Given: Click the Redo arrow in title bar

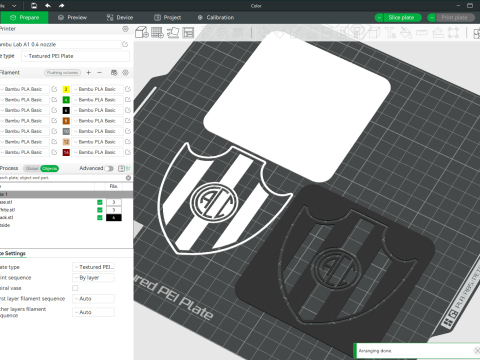Looking at the screenshot, I should pyautogui.click(x=61, y=5).
